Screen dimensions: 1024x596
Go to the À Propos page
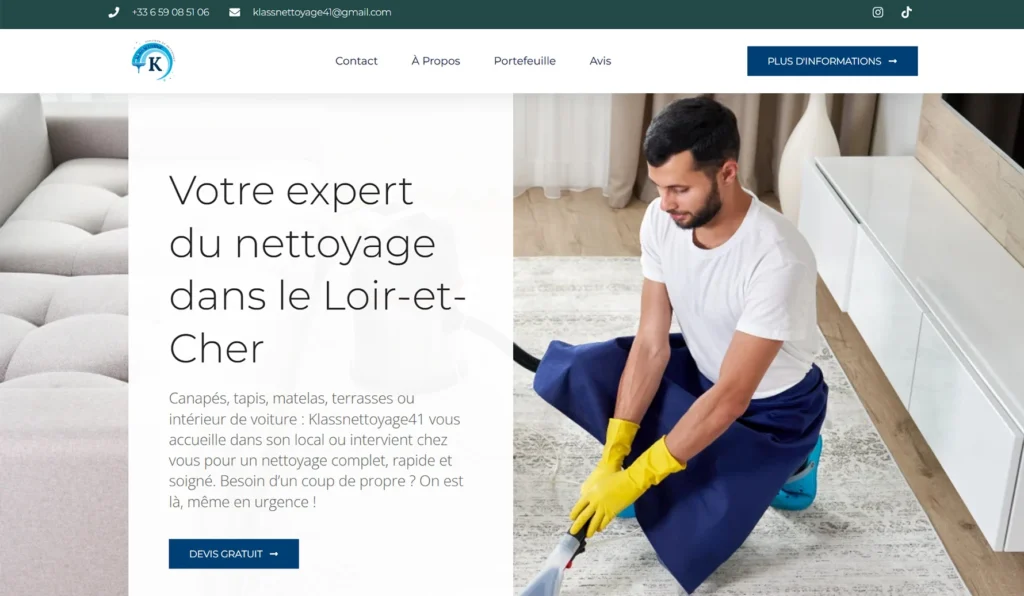(x=436, y=61)
